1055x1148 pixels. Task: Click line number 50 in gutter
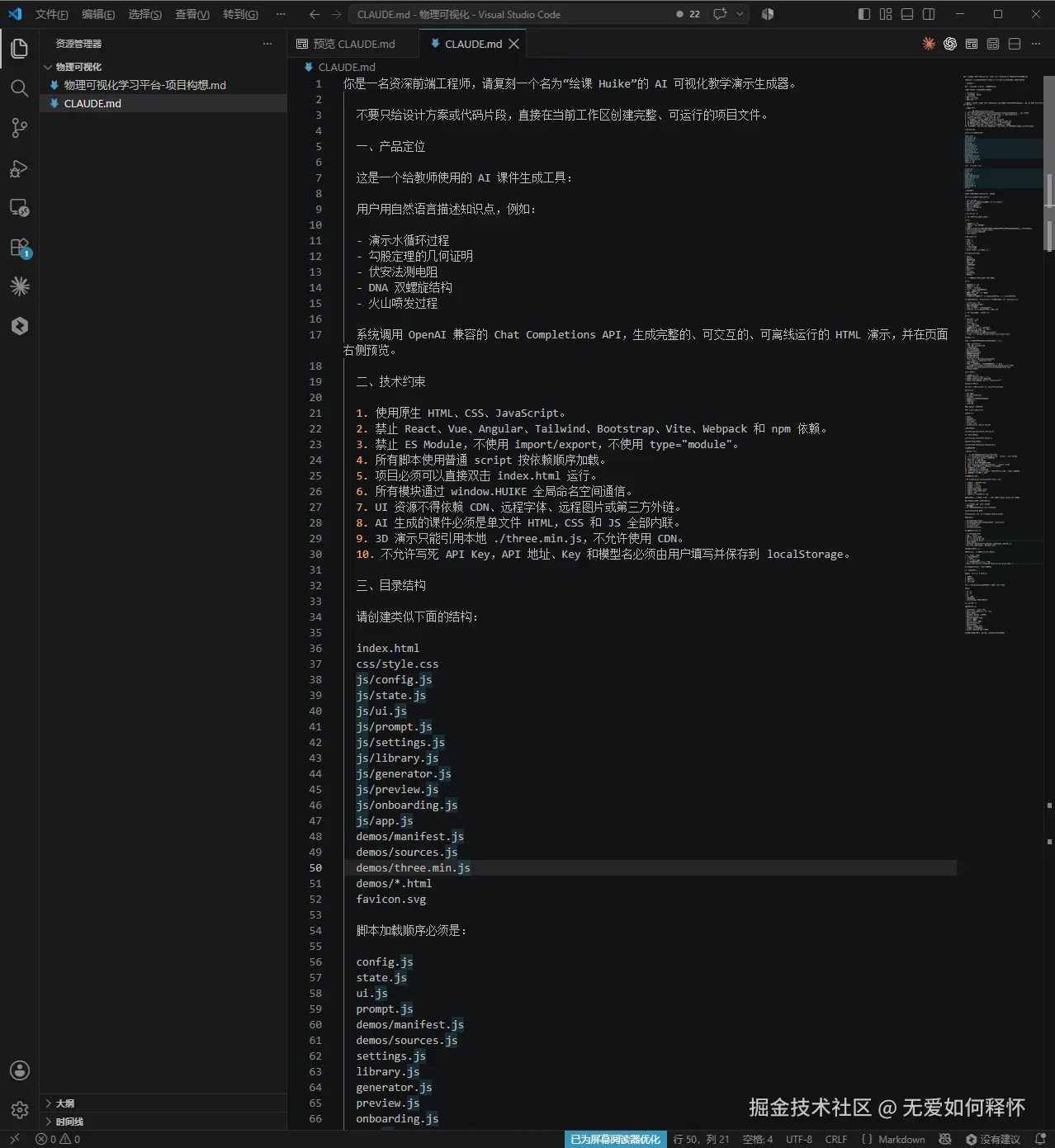pyautogui.click(x=315, y=867)
